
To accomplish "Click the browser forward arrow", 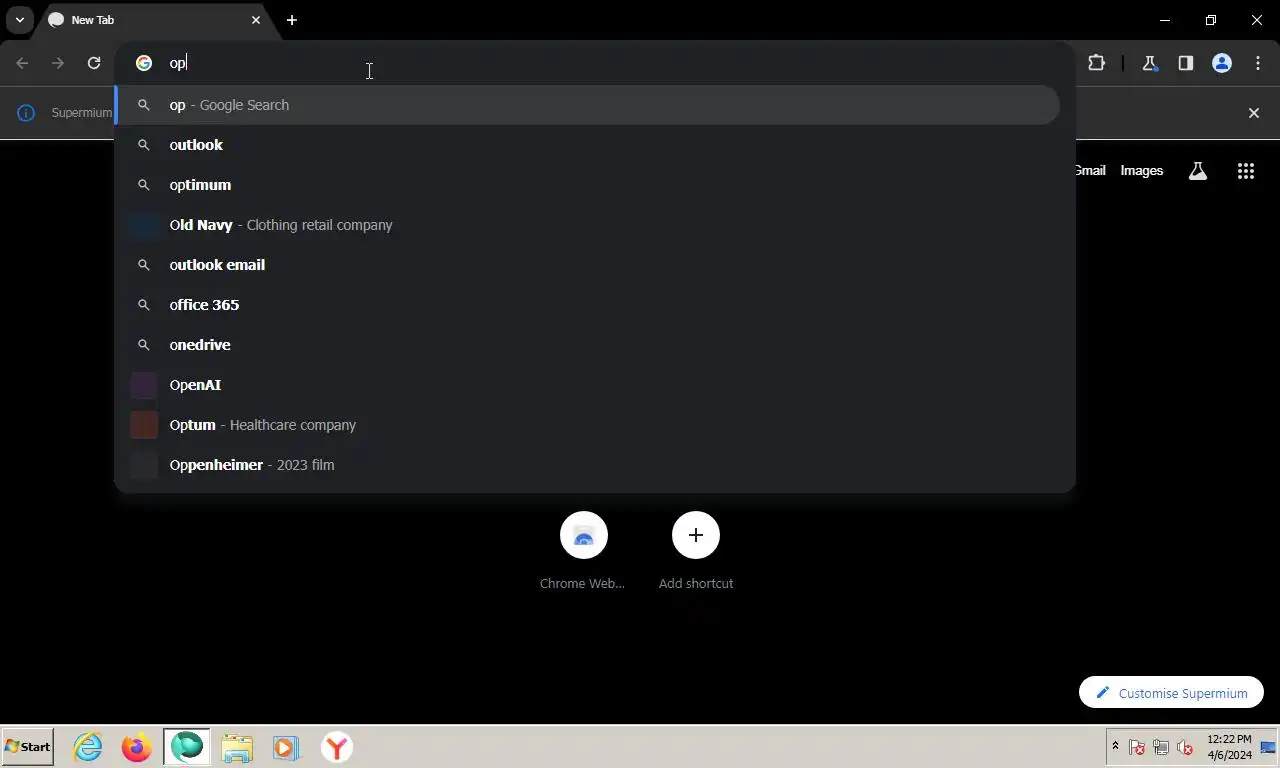I will [58, 63].
